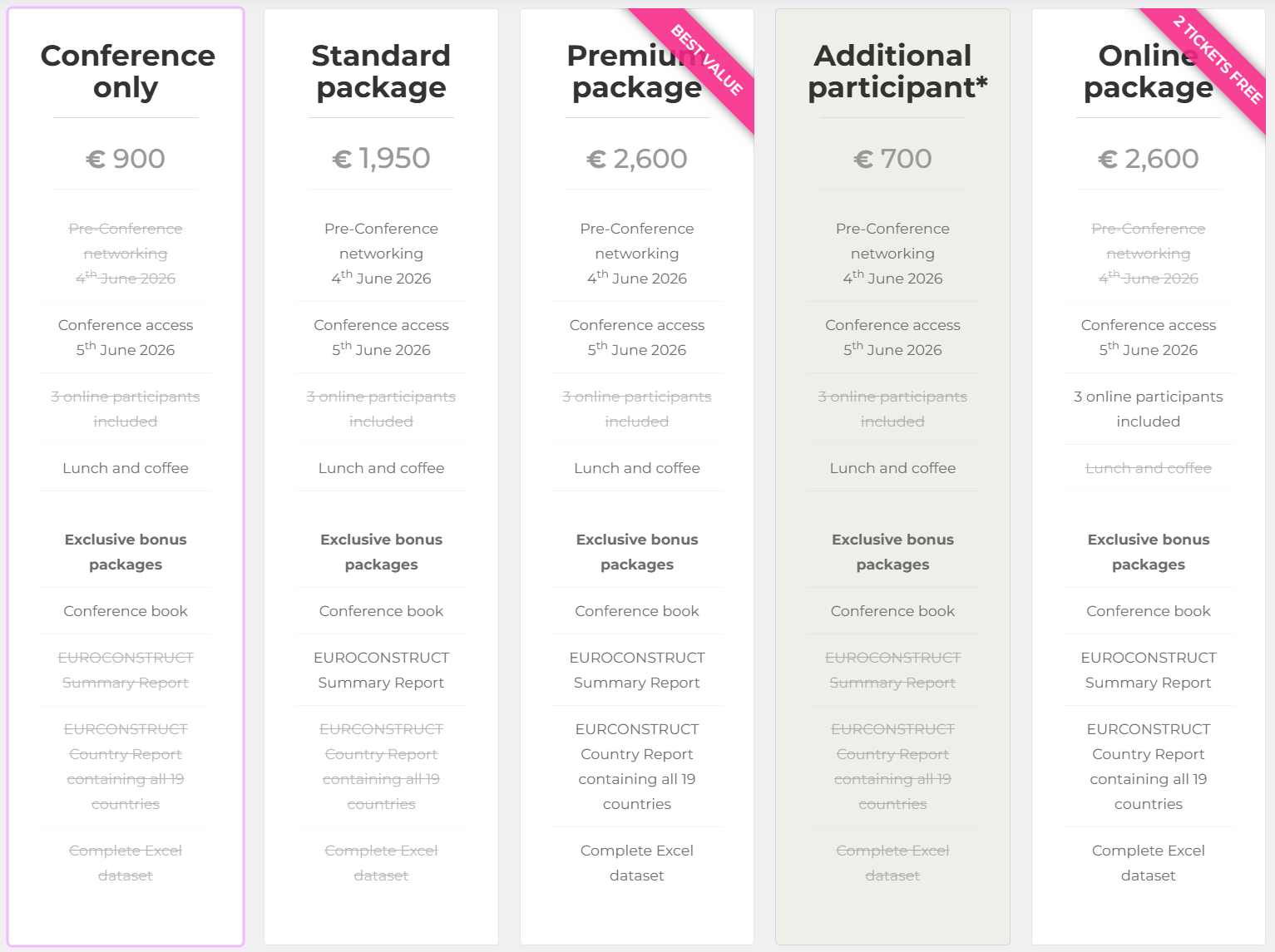Click Online package's 3 online participants included
The image size is (1275, 952).
click(1148, 409)
